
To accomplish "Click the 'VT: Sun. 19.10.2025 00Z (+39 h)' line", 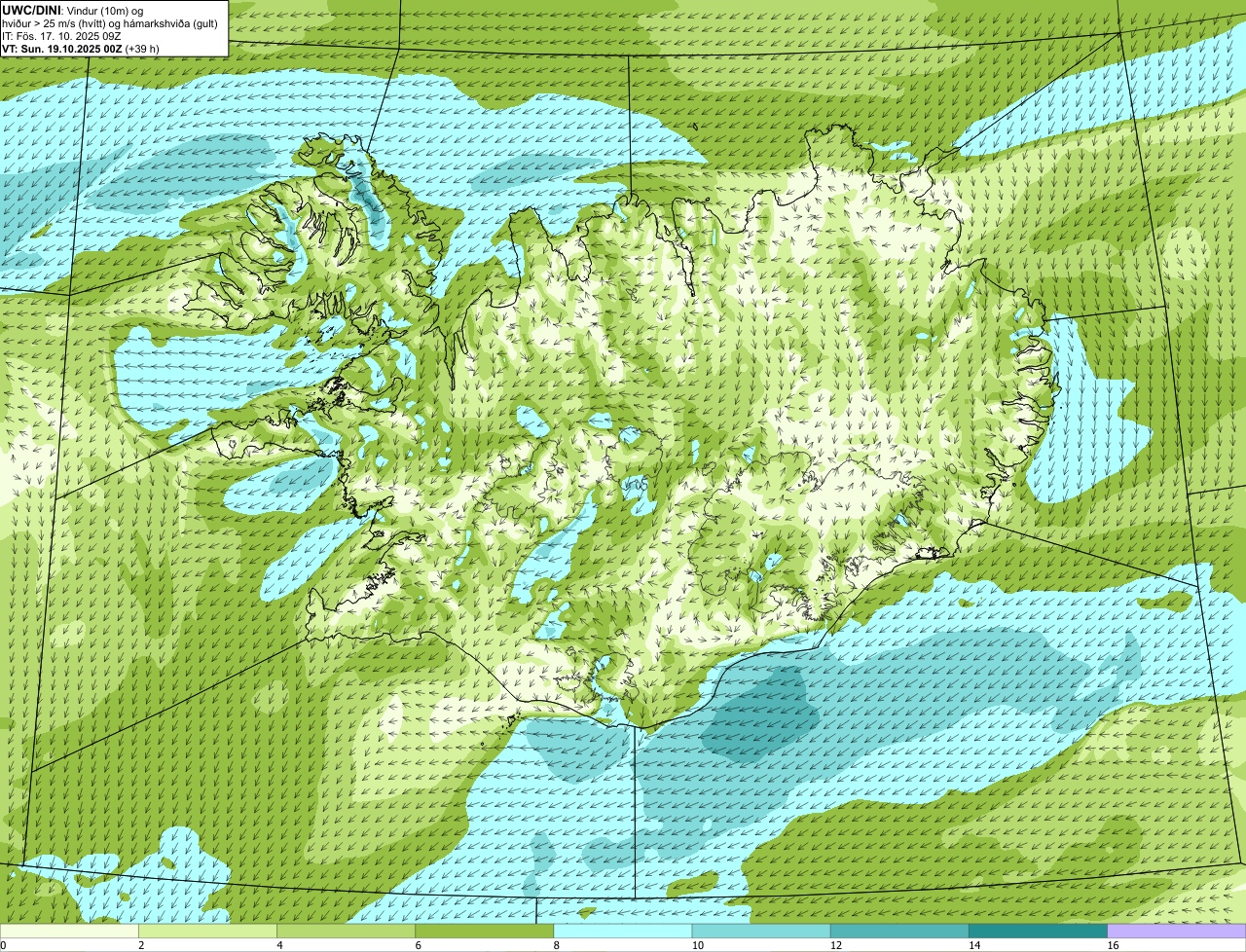I will (x=81, y=48).
